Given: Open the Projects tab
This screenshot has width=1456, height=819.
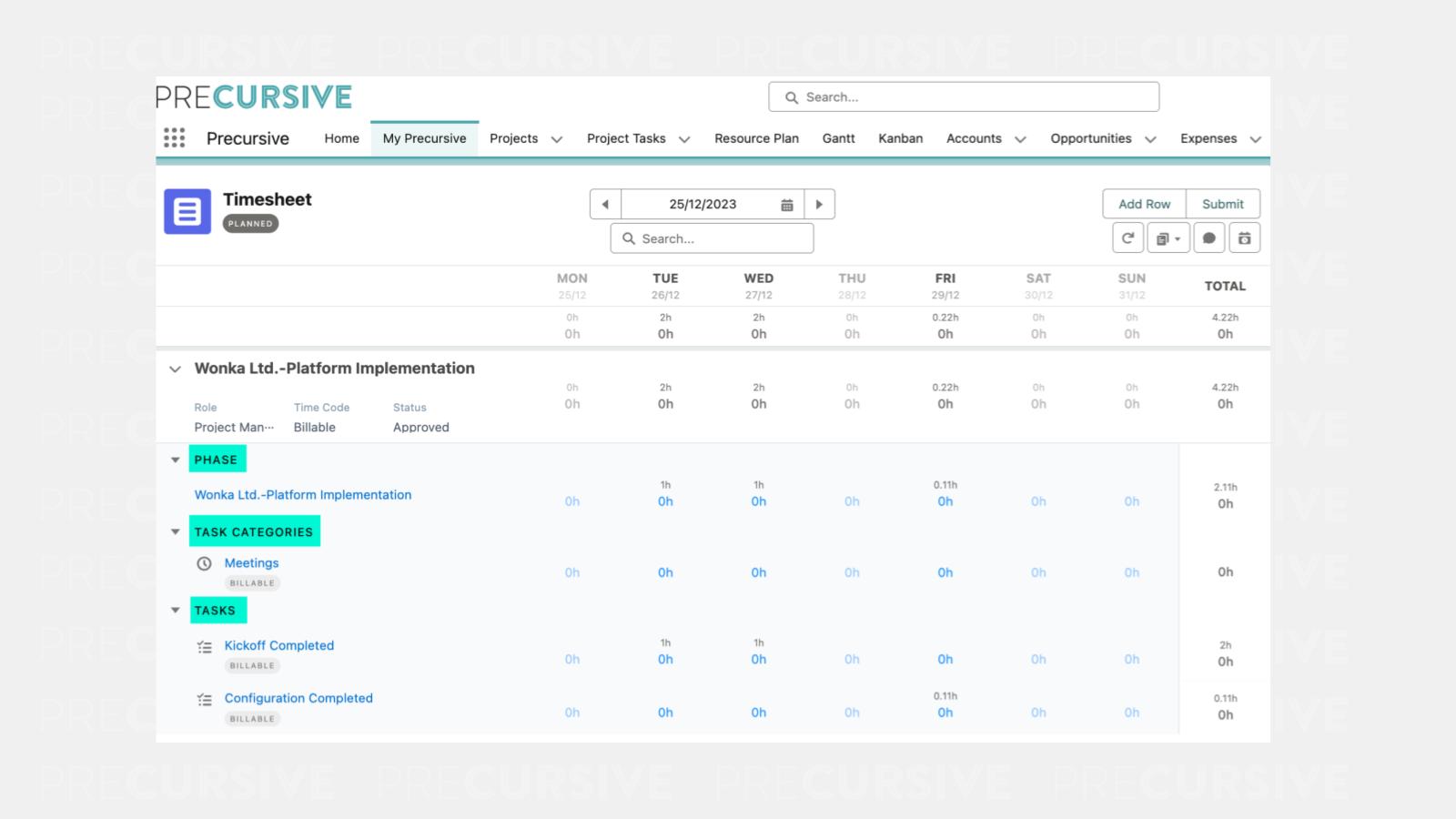Looking at the screenshot, I should click(x=513, y=138).
